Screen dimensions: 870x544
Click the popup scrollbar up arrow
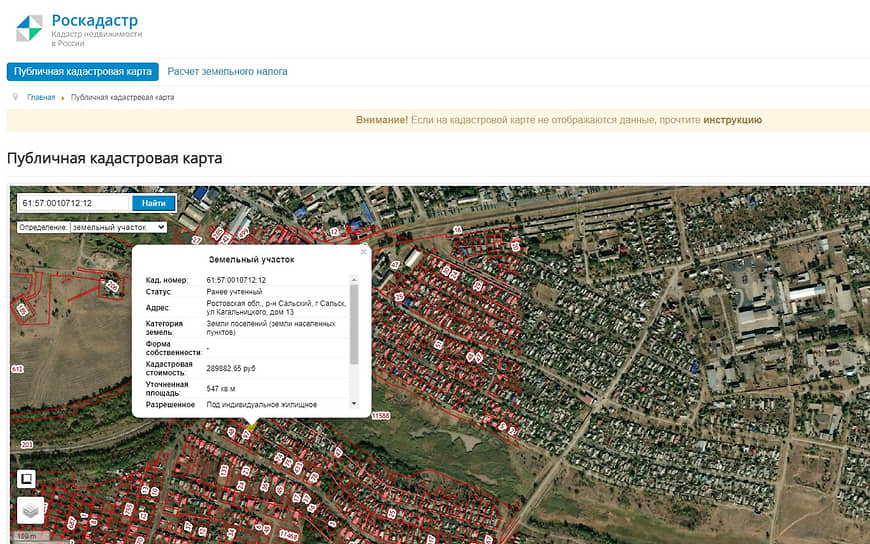coord(354,280)
